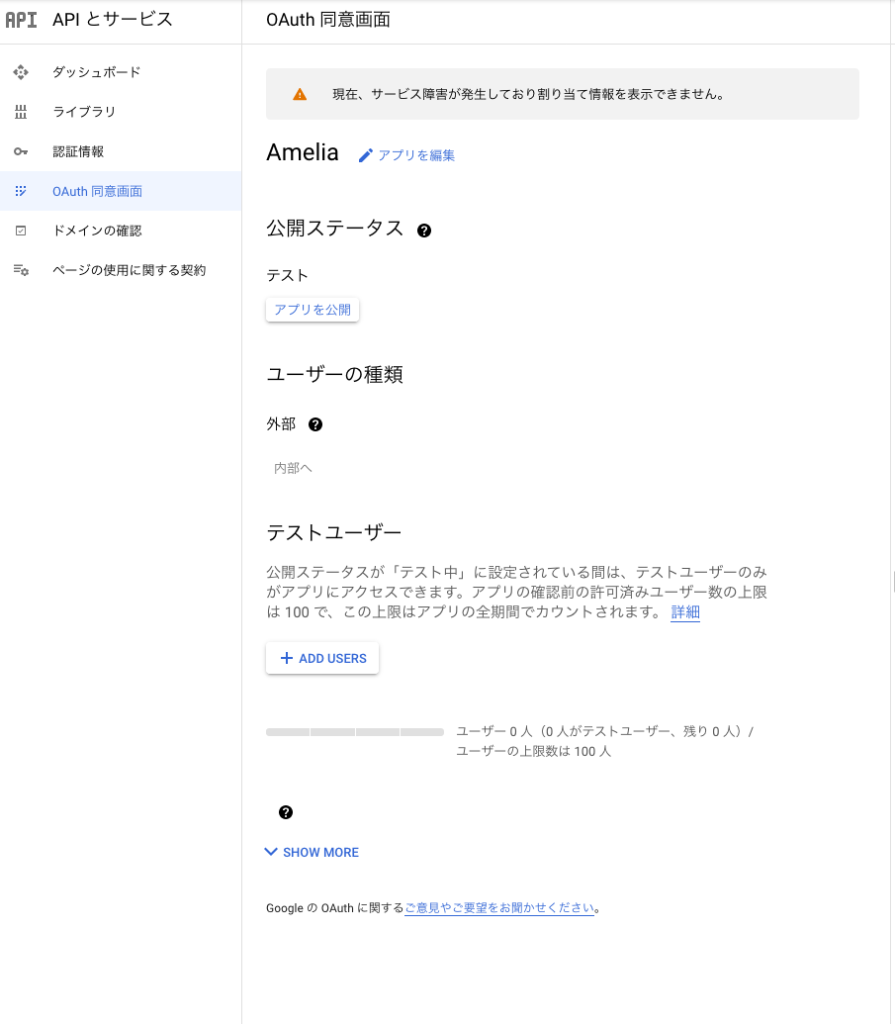Open help icon next to 外部
Viewport: 895px width, 1024px height.
click(x=316, y=424)
